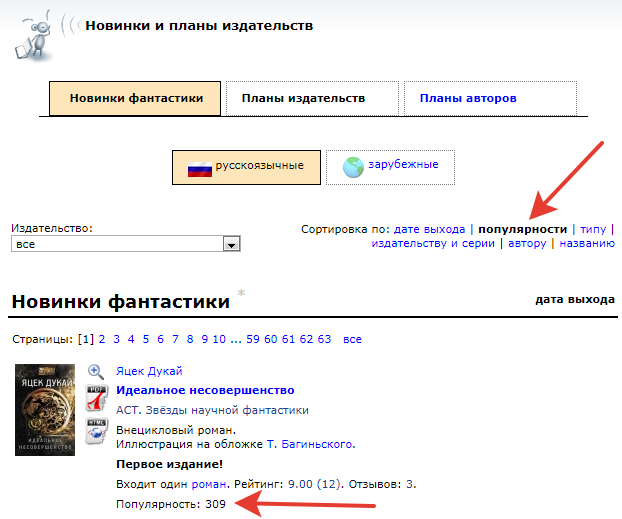Click the large Новинки фантастики section heading

[x=121, y=302]
